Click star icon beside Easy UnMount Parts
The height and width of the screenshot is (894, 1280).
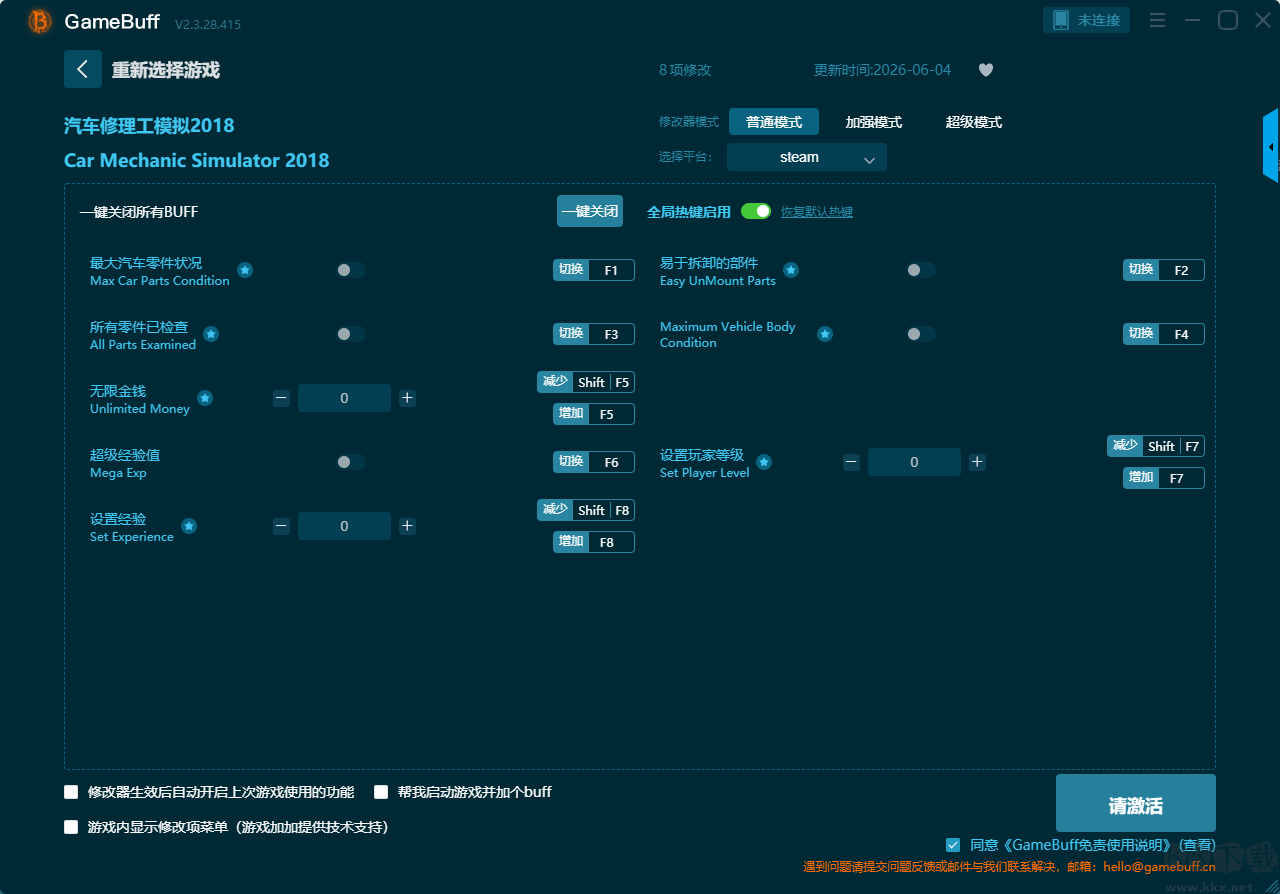pos(791,270)
